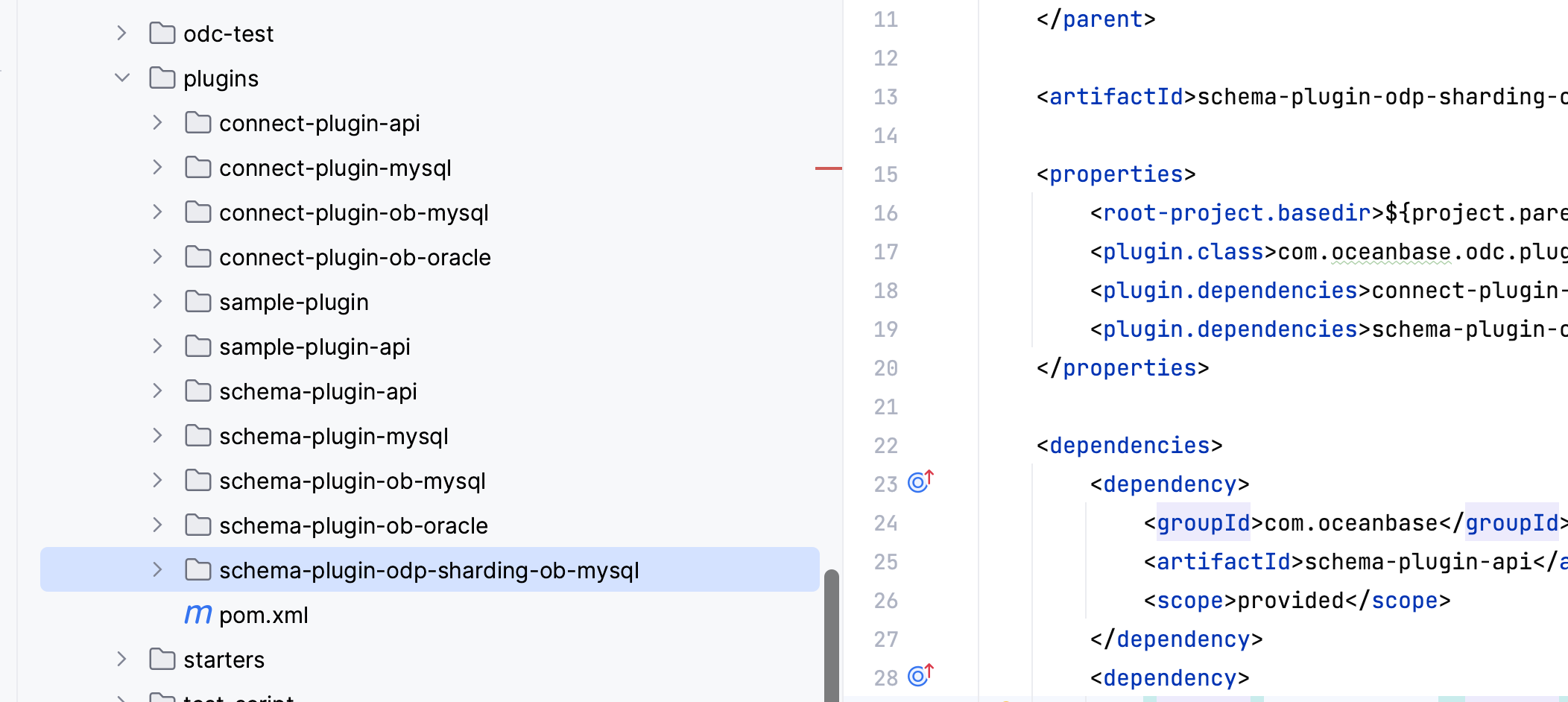The height and width of the screenshot is (702, 1568).
Task: Select schema-plugin-api folder in project tree
Action: pos(318,392)
